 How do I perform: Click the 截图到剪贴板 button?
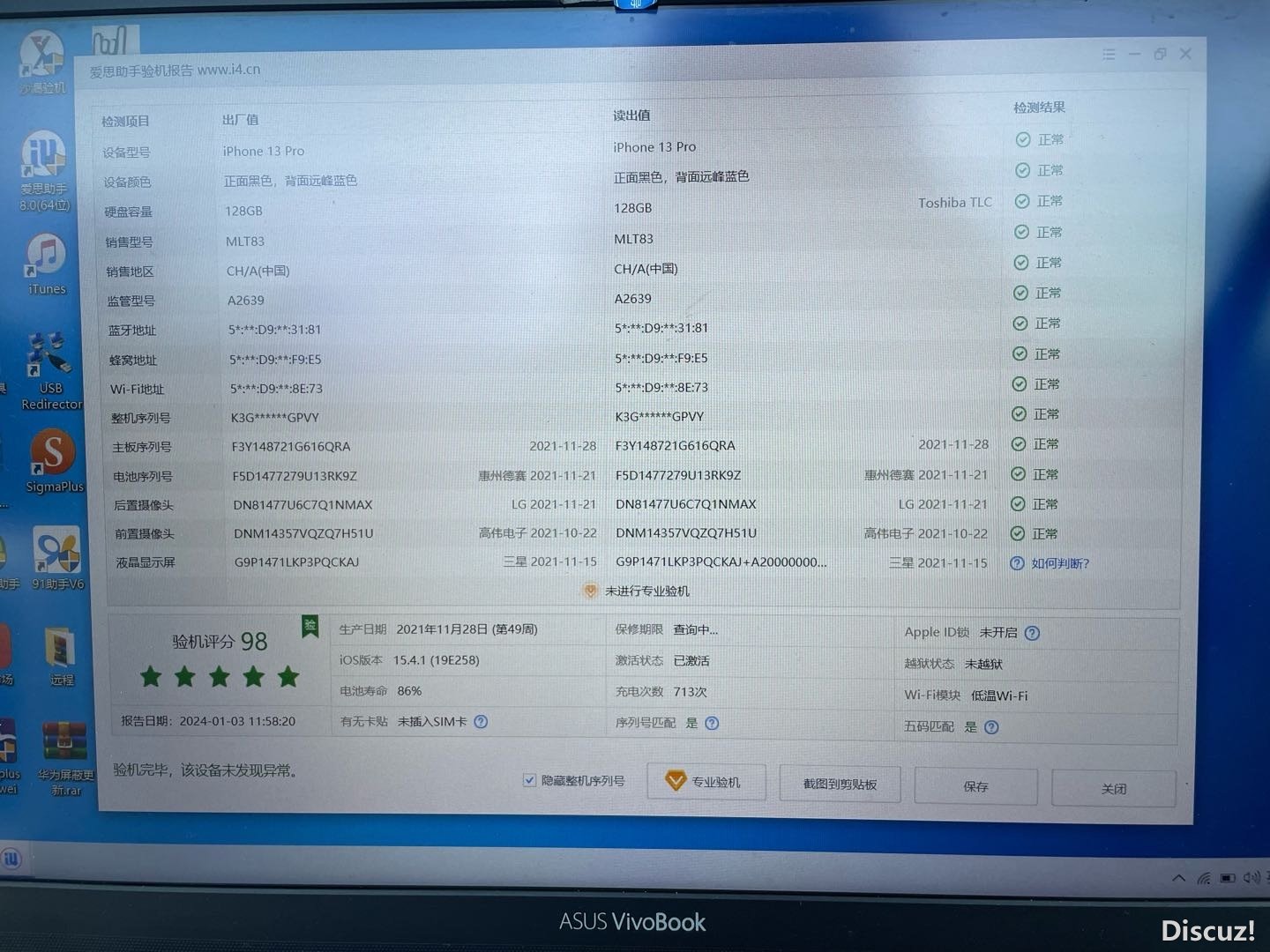pyautogui.click(x=840, y=784)
